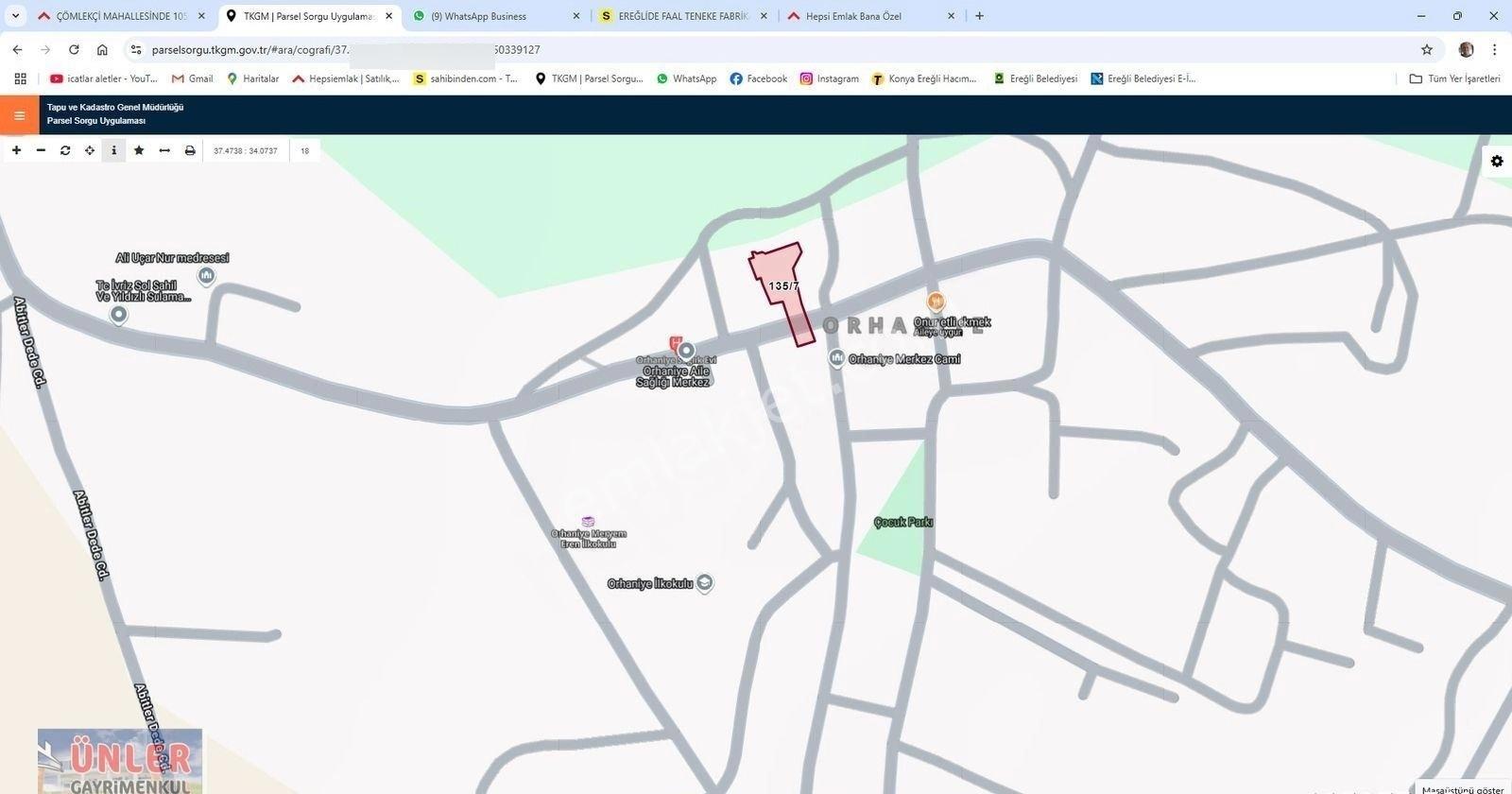The width and height of the screenshot is (1512, 794).
Task: Open Haritalar bookmark
Action: pyautogui.click(x=252, y=78)
